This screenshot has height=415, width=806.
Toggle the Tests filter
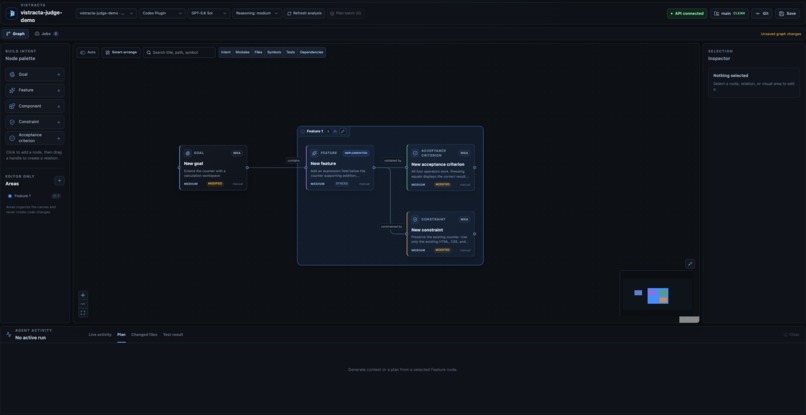(290, 52)
